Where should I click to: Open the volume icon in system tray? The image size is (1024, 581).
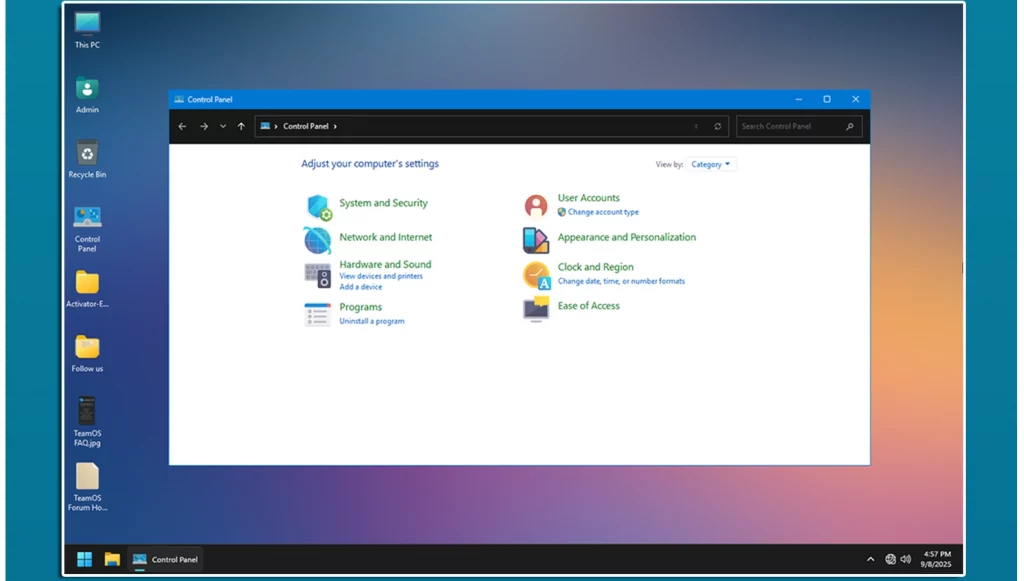pyautogui.click(x=905, y=559)
